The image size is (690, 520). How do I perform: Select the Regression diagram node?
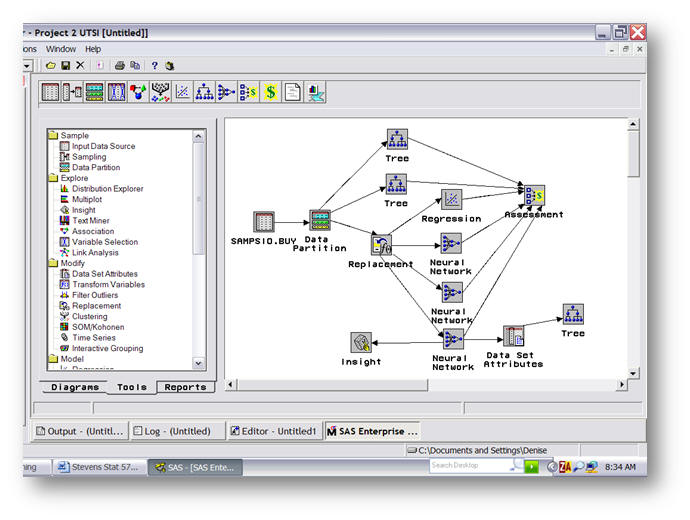[451, 200]
